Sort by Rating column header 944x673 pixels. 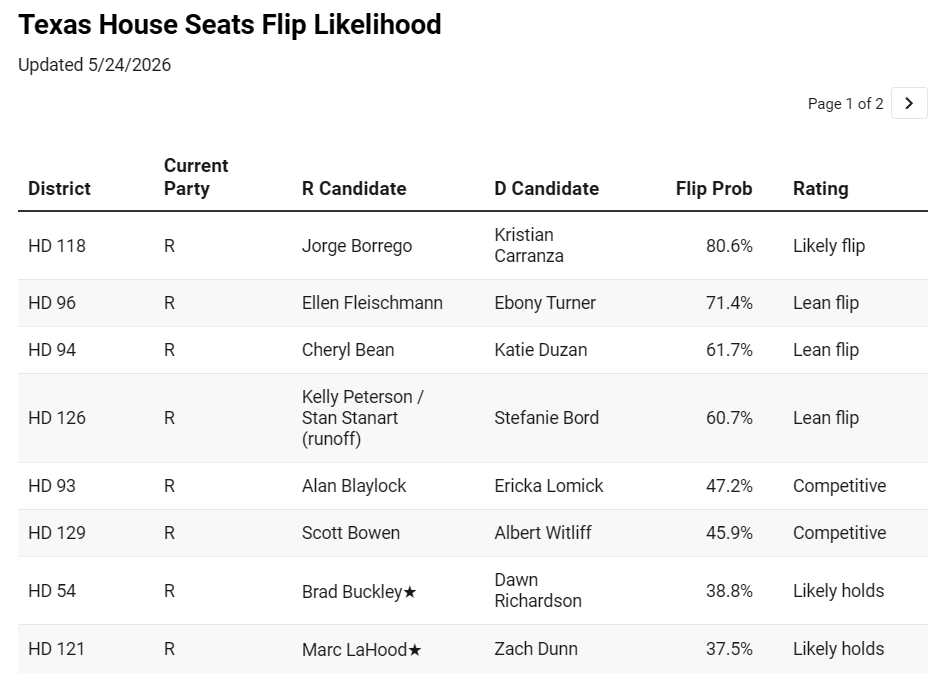tap(821, 188)
